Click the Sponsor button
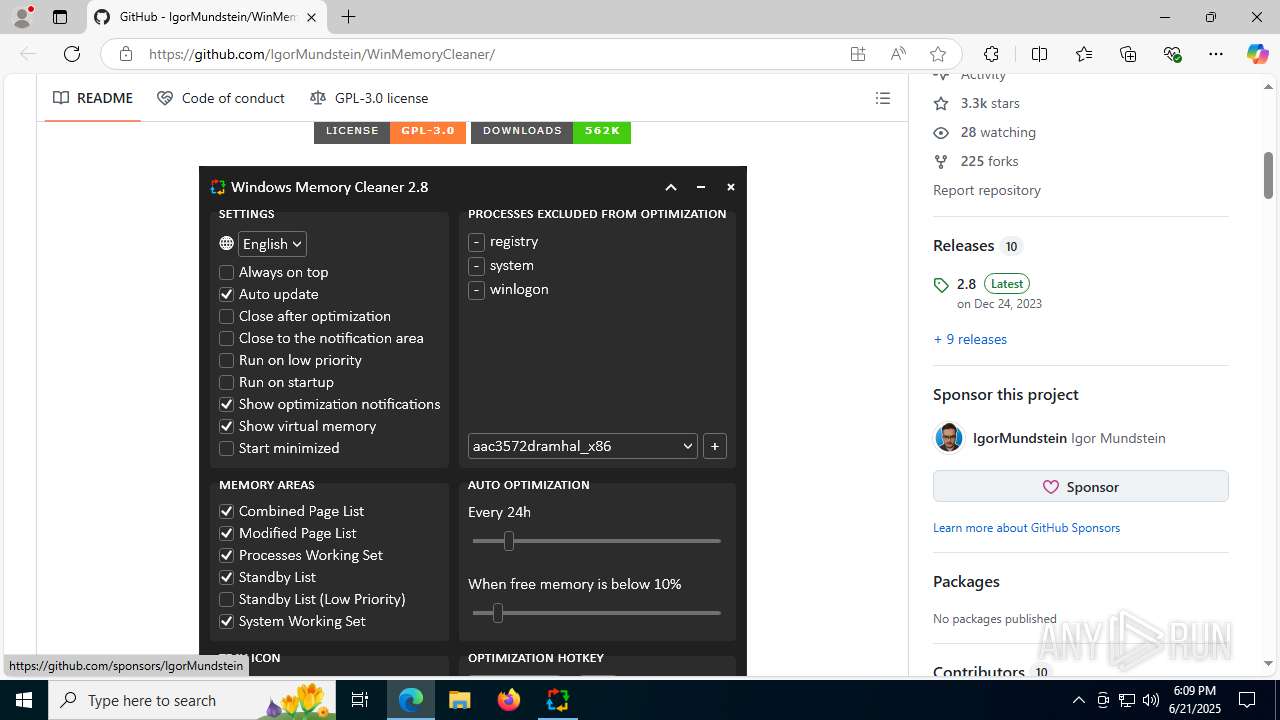Screen dimensions: 1280x720 (x=1080, y=487)
